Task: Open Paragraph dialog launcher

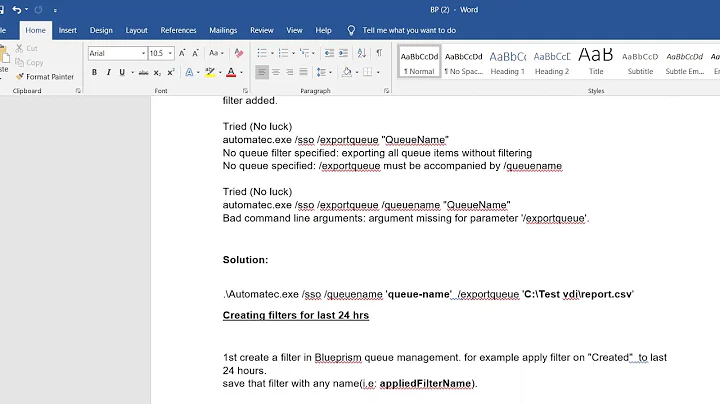Action: coord(387,91)
